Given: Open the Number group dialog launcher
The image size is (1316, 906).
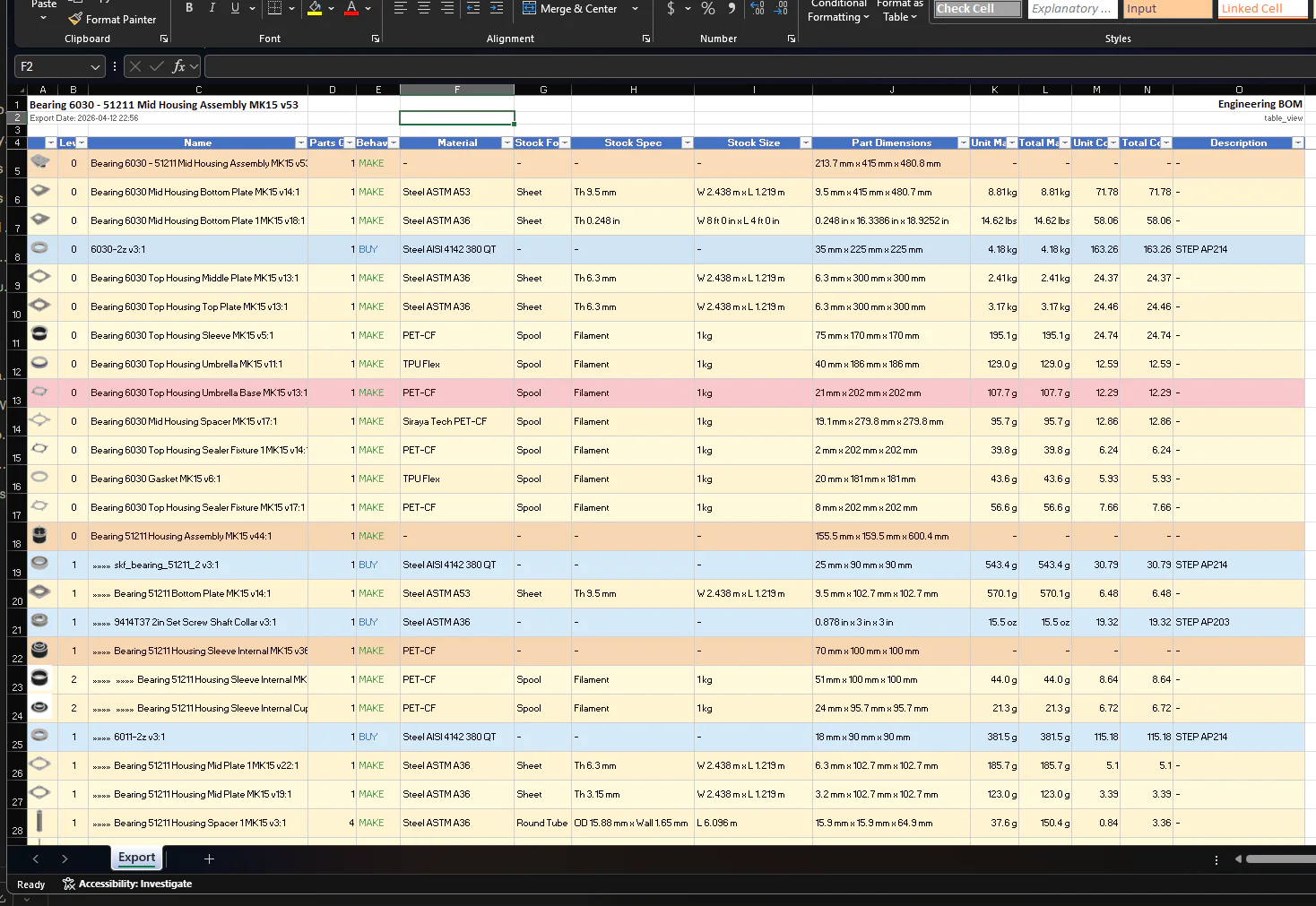Looking at the screenshot, I should (x=792, y=39).
